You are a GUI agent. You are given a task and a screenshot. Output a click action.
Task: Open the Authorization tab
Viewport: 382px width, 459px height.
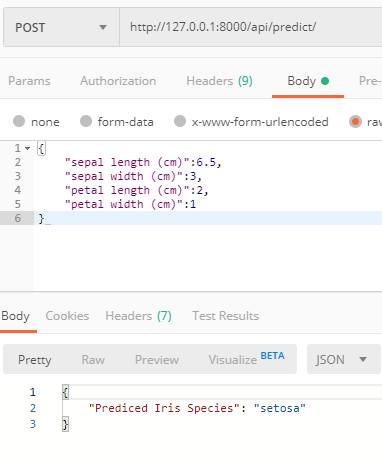pos(118,81)
